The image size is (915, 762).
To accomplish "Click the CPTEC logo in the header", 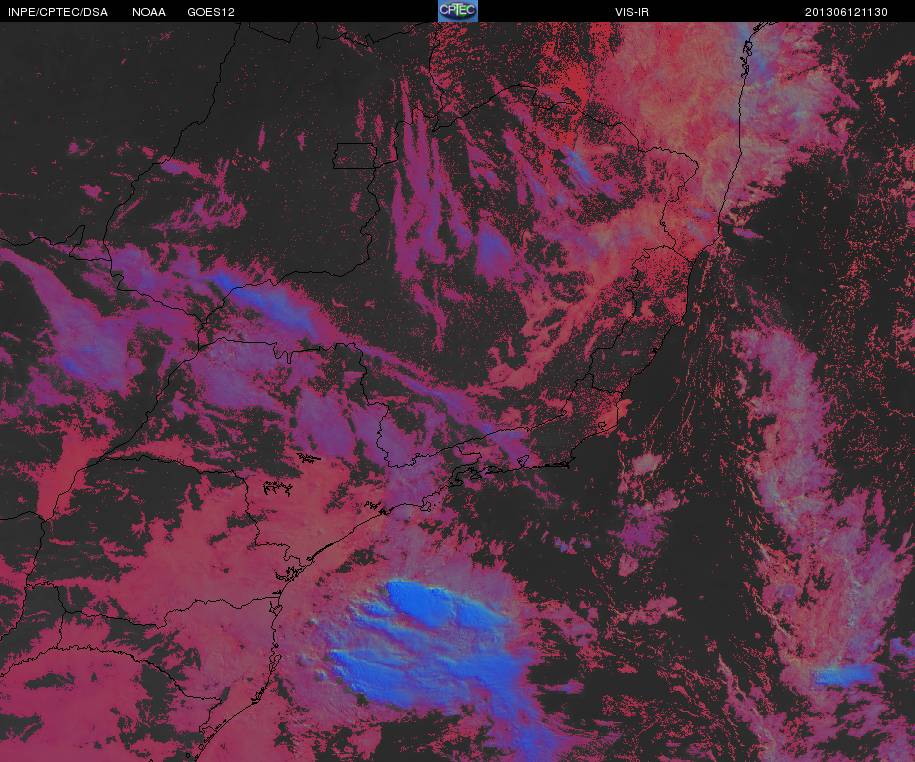I will tap(458, 11).
